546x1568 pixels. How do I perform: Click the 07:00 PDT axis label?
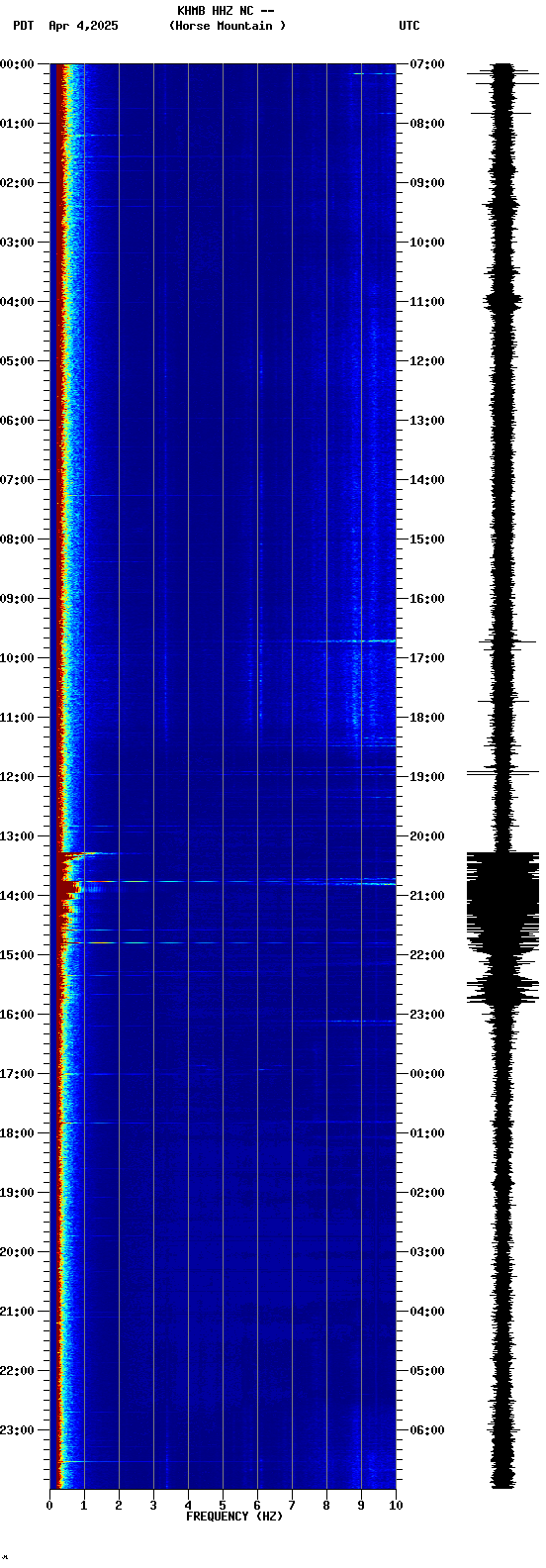[17, 480]
